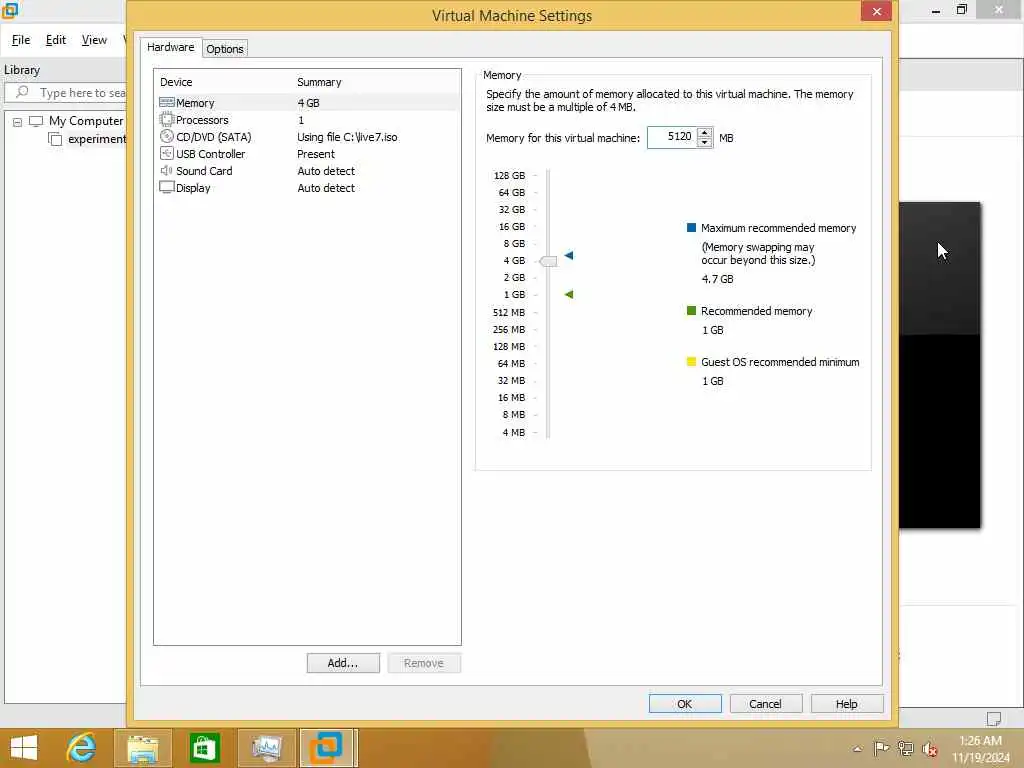This screenshot has height=768, width=1024.
Task: Click the Summary column header
Action: (x=319, y=82)
